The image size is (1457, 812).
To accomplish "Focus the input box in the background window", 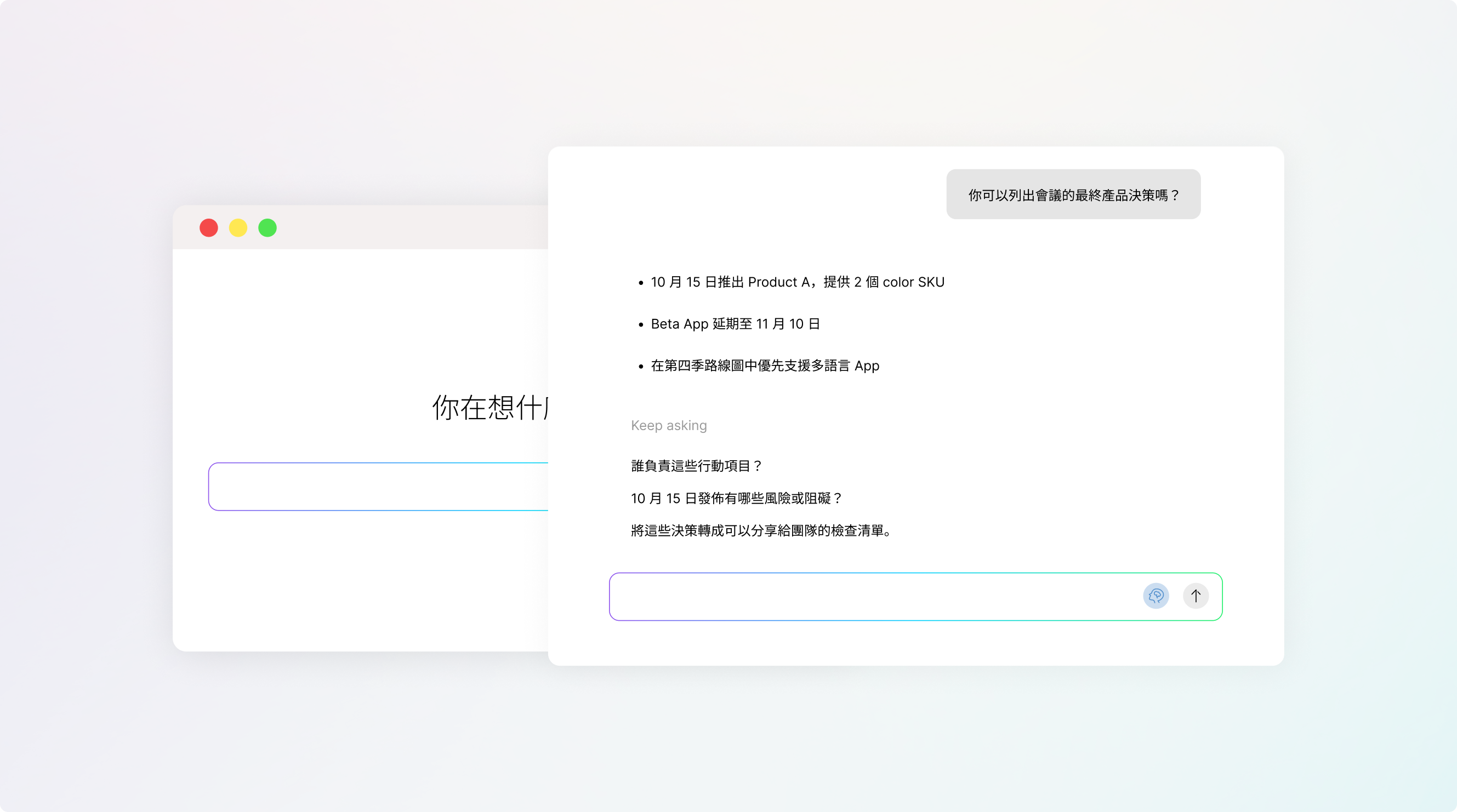I will click(378, 487).
